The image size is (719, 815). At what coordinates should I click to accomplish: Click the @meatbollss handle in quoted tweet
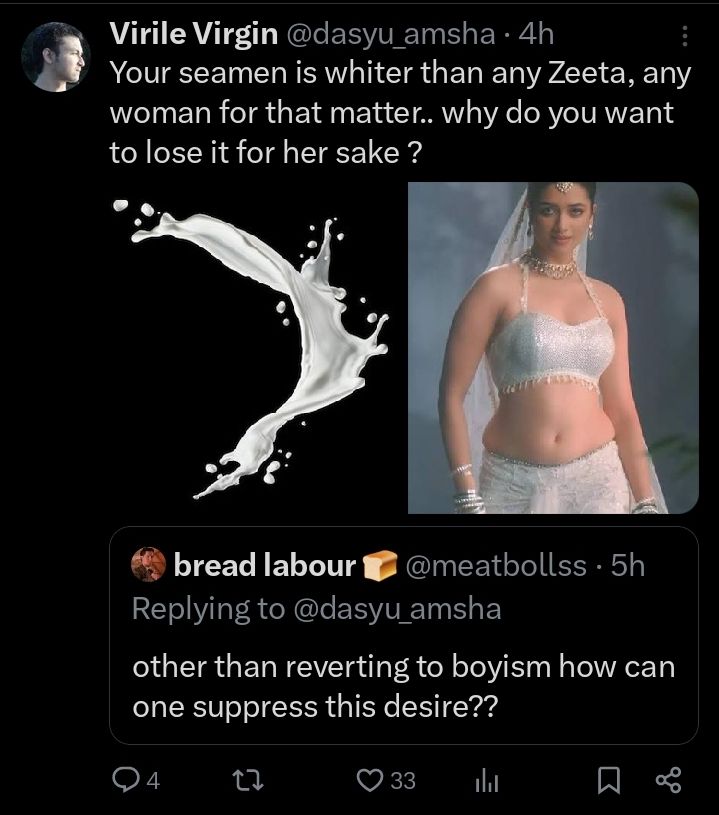[494, 566]
